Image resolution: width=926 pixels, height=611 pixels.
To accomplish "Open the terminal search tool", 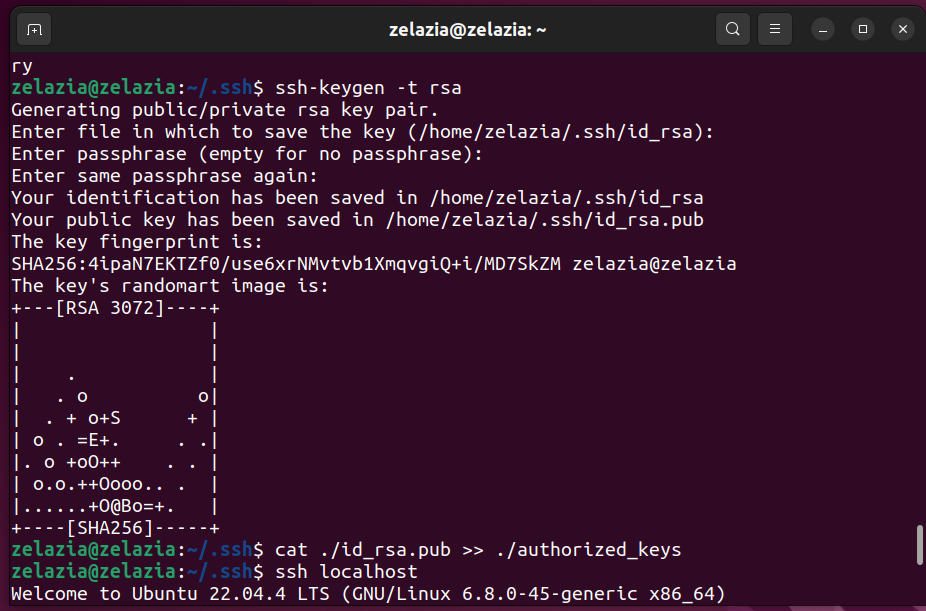I will [x=732, y=29].
